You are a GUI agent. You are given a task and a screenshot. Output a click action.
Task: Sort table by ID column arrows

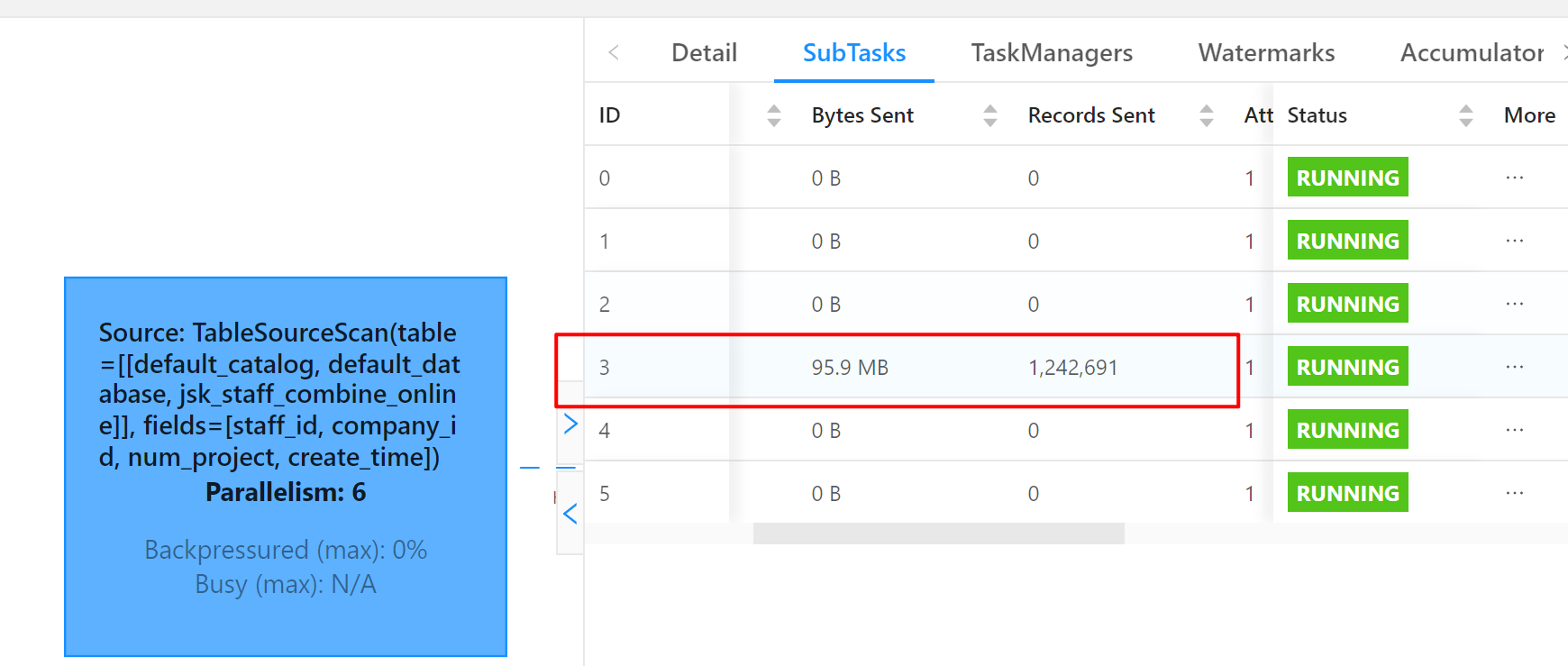coord(773,115)
